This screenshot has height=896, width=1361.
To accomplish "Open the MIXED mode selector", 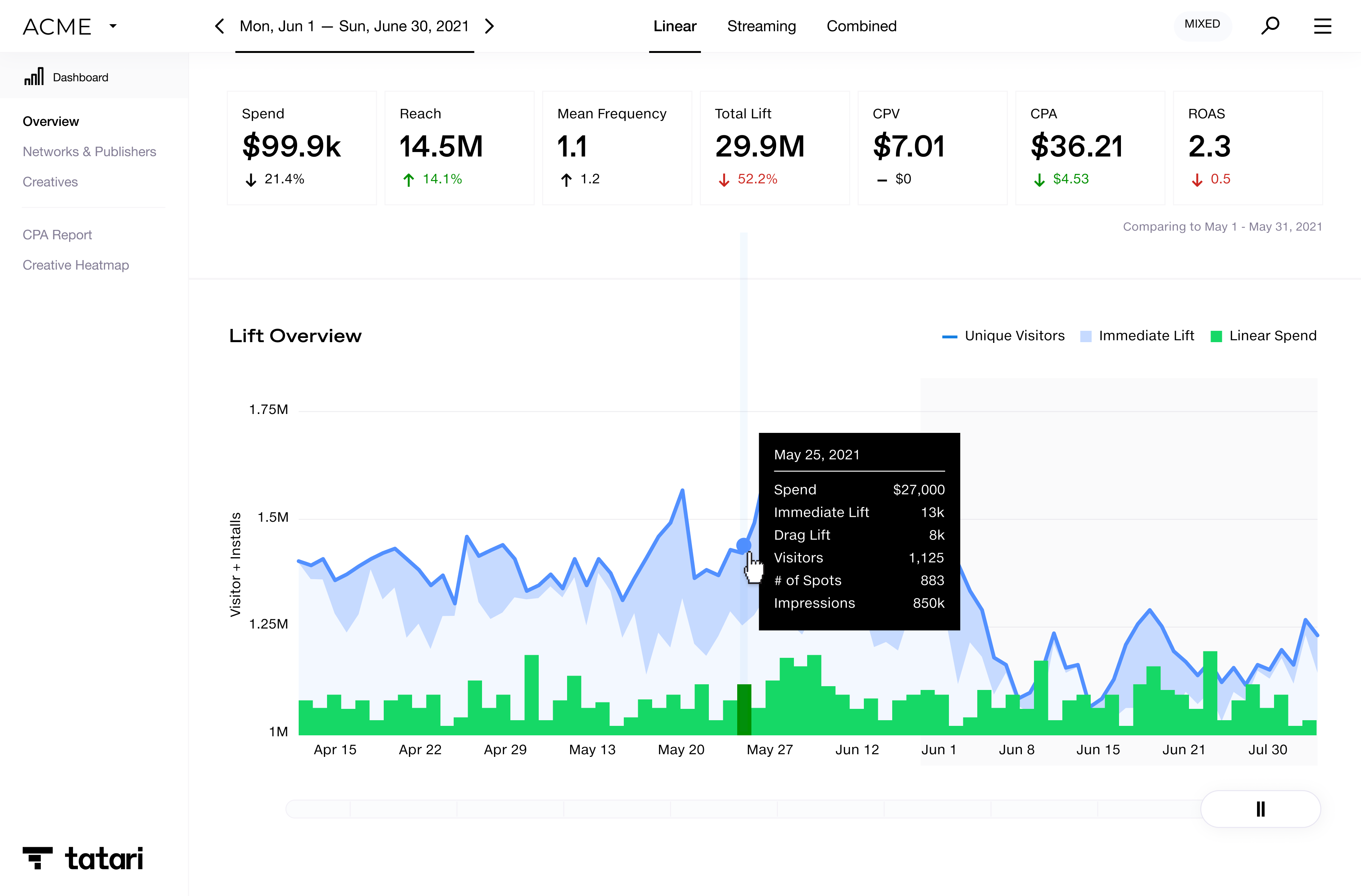I will pyautogui.click(x=1202, y=25).
